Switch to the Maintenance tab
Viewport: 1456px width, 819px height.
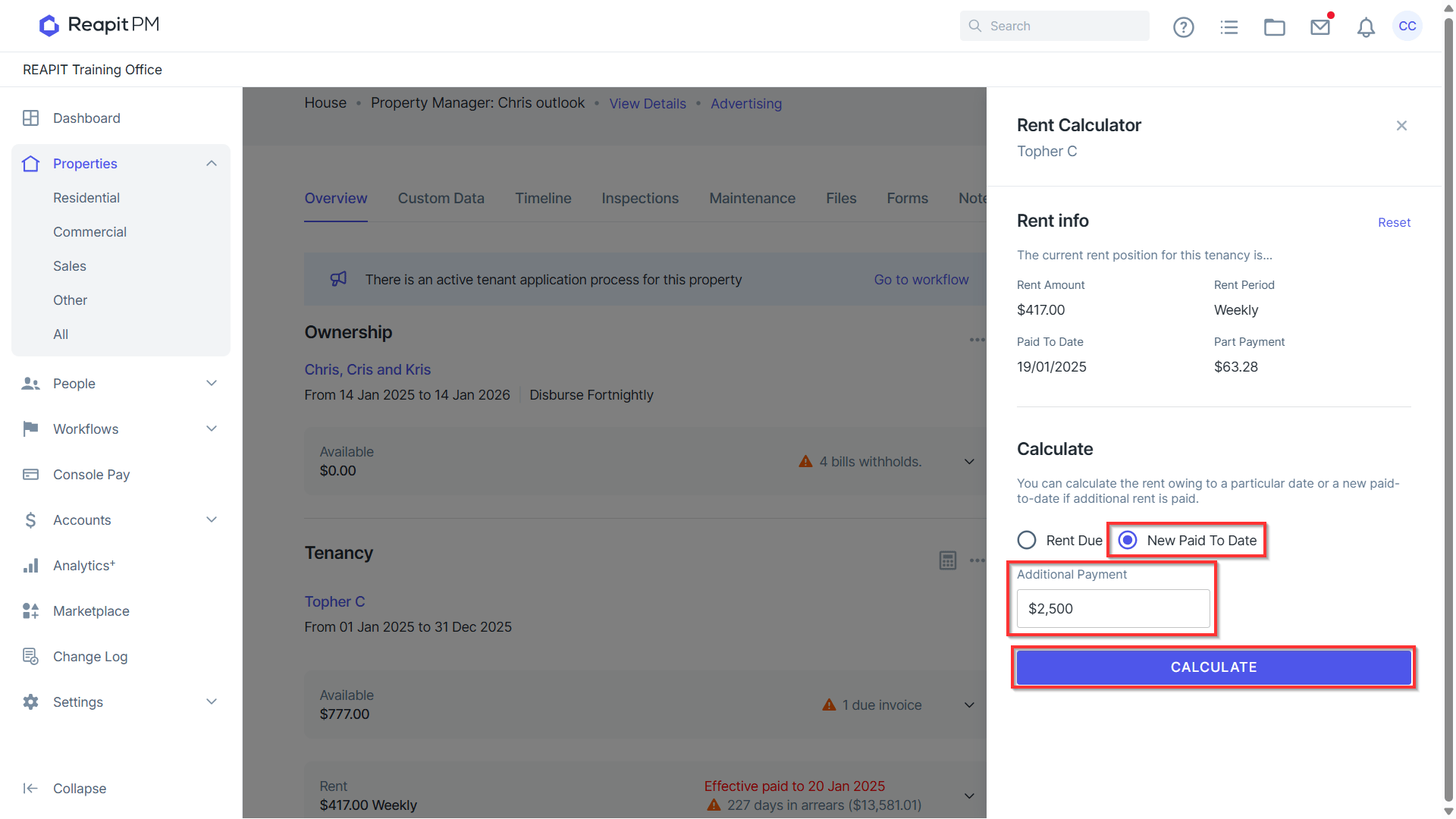click(752, 199)
